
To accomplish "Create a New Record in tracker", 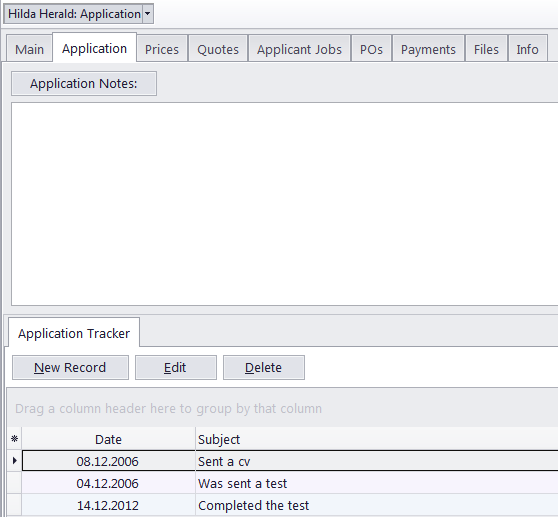I will (70, 367).
